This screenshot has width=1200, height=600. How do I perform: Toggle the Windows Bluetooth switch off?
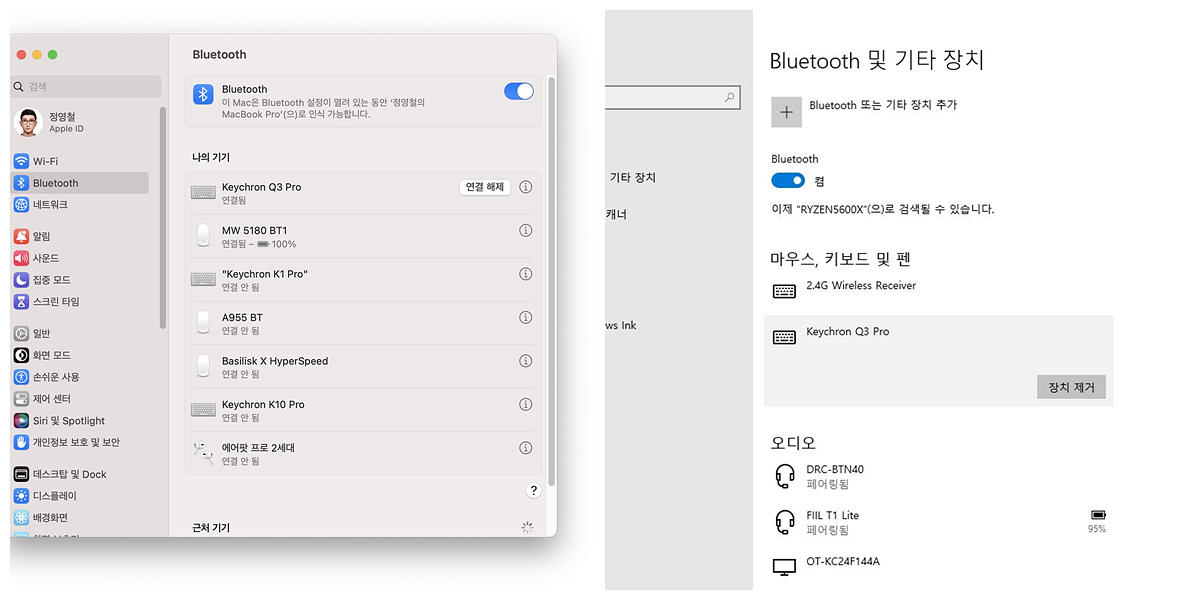coord(788,181)
